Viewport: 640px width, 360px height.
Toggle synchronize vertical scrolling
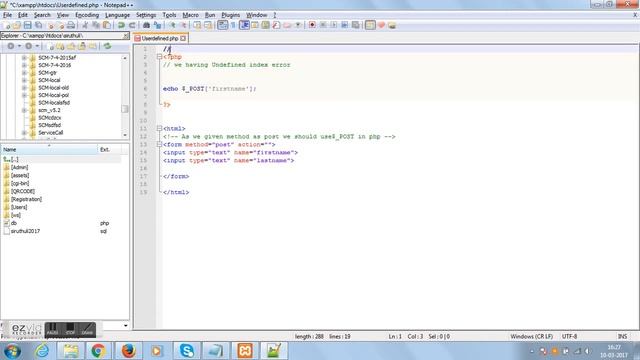coord(197,25)
